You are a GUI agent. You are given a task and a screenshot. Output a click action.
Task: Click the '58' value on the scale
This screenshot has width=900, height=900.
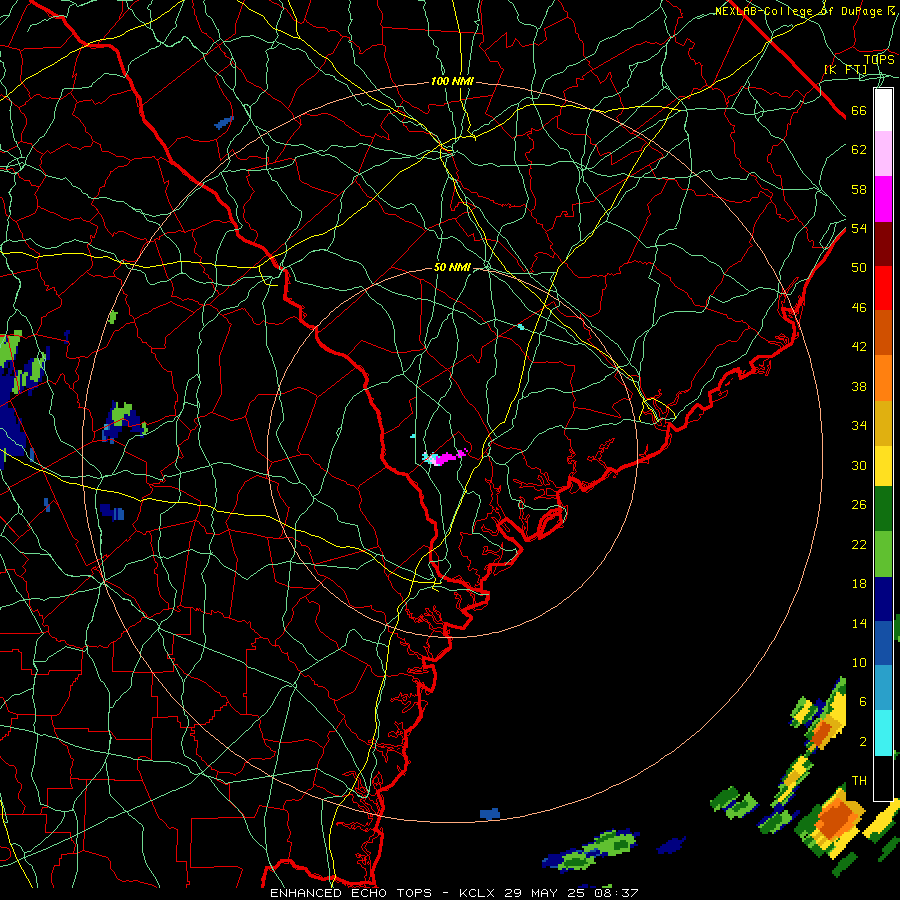(x=859, y=189)
